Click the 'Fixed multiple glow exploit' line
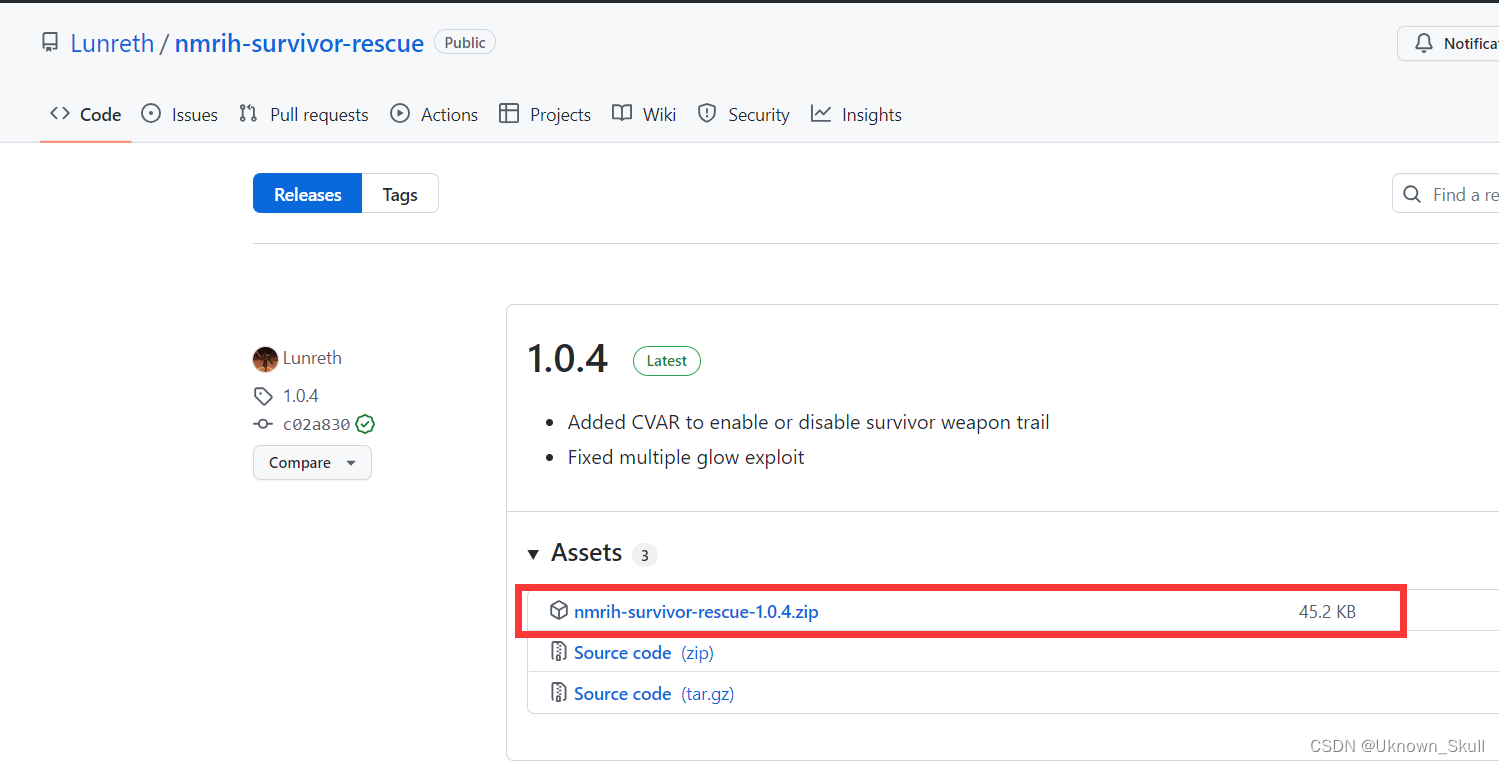Screen dimensions: 1499x764 686,457
